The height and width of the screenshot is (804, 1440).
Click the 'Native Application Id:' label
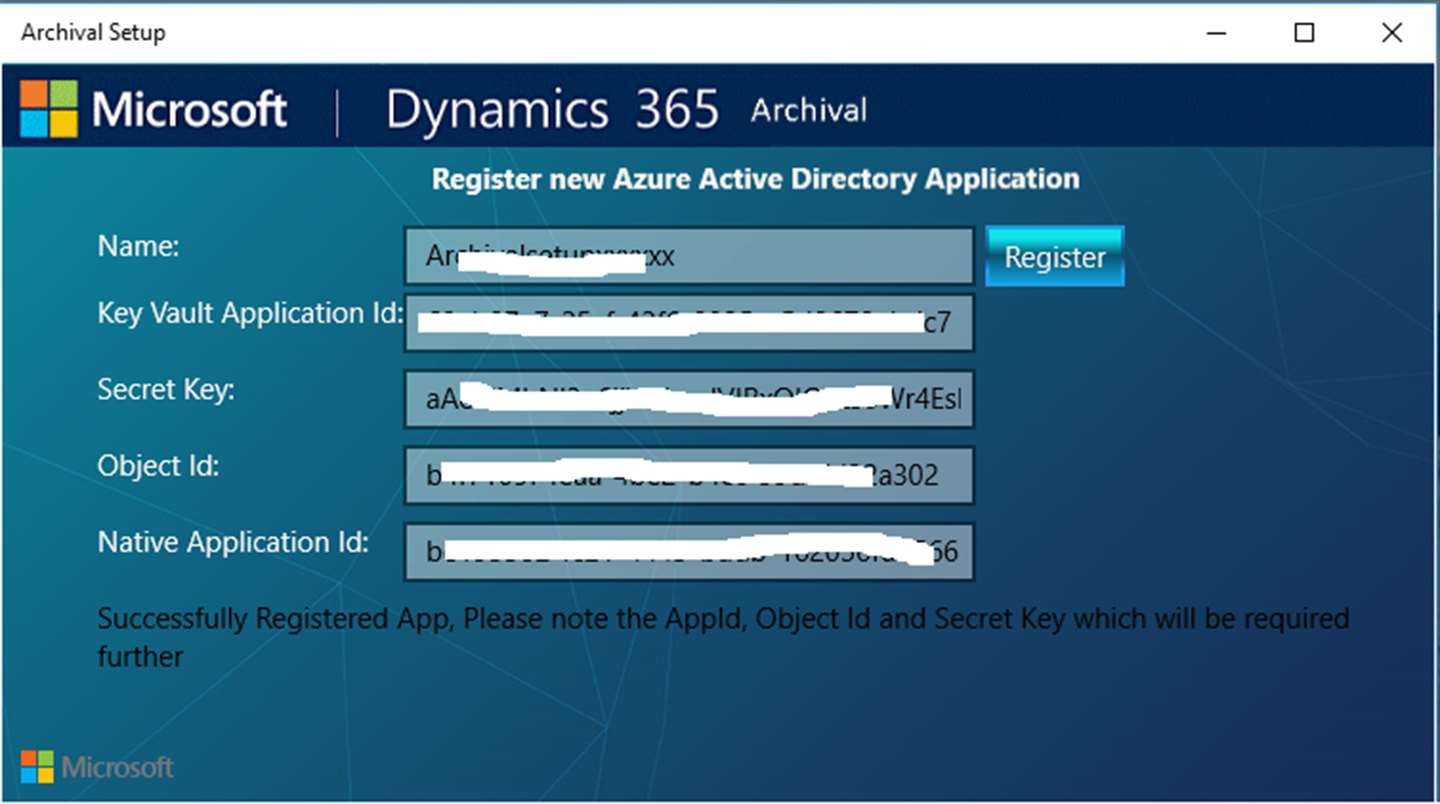[233, 542]
